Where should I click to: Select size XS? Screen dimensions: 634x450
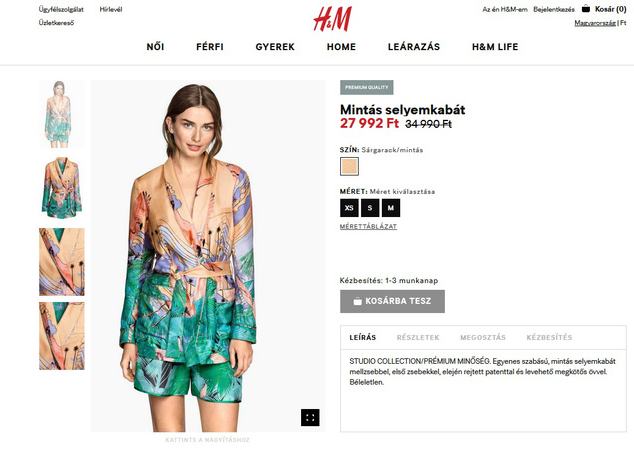click(349, 208)
